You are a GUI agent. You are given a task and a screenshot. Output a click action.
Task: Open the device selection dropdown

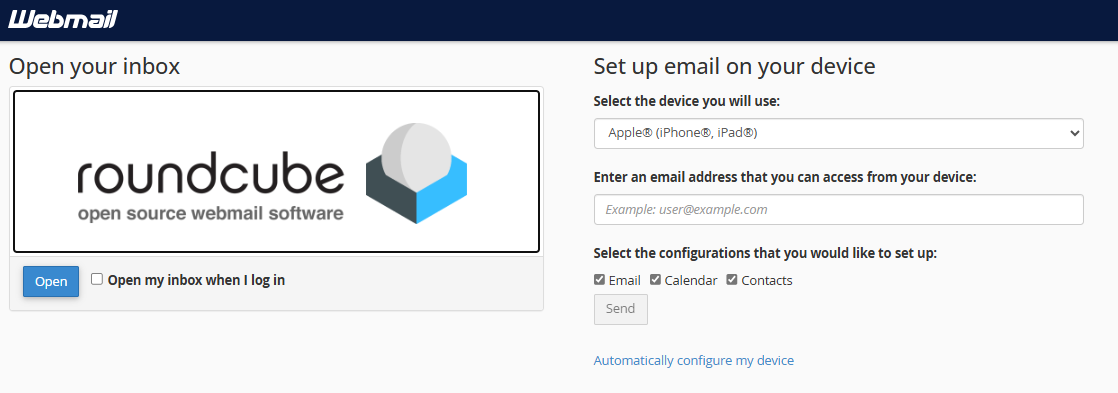(838, 133)
